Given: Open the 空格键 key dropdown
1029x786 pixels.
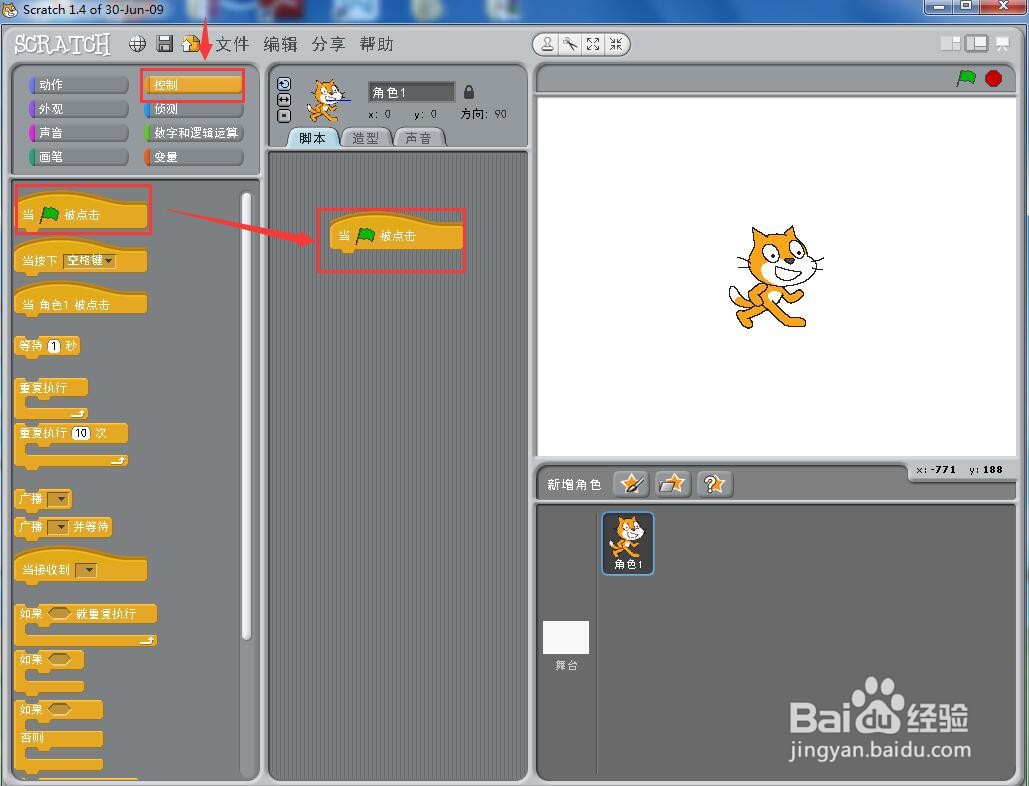Looking at the screenshot, I should coord(90,260).
